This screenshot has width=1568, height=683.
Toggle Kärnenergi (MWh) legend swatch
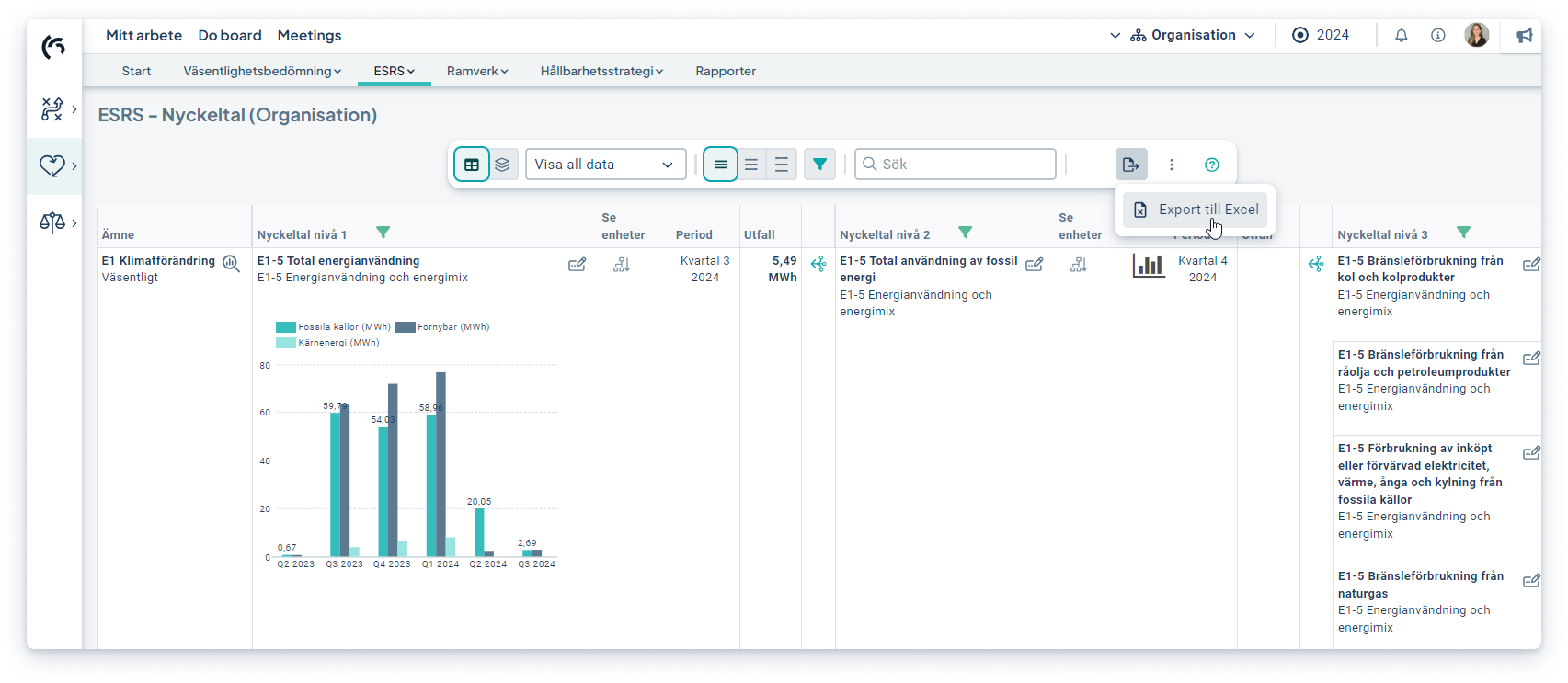285,343
